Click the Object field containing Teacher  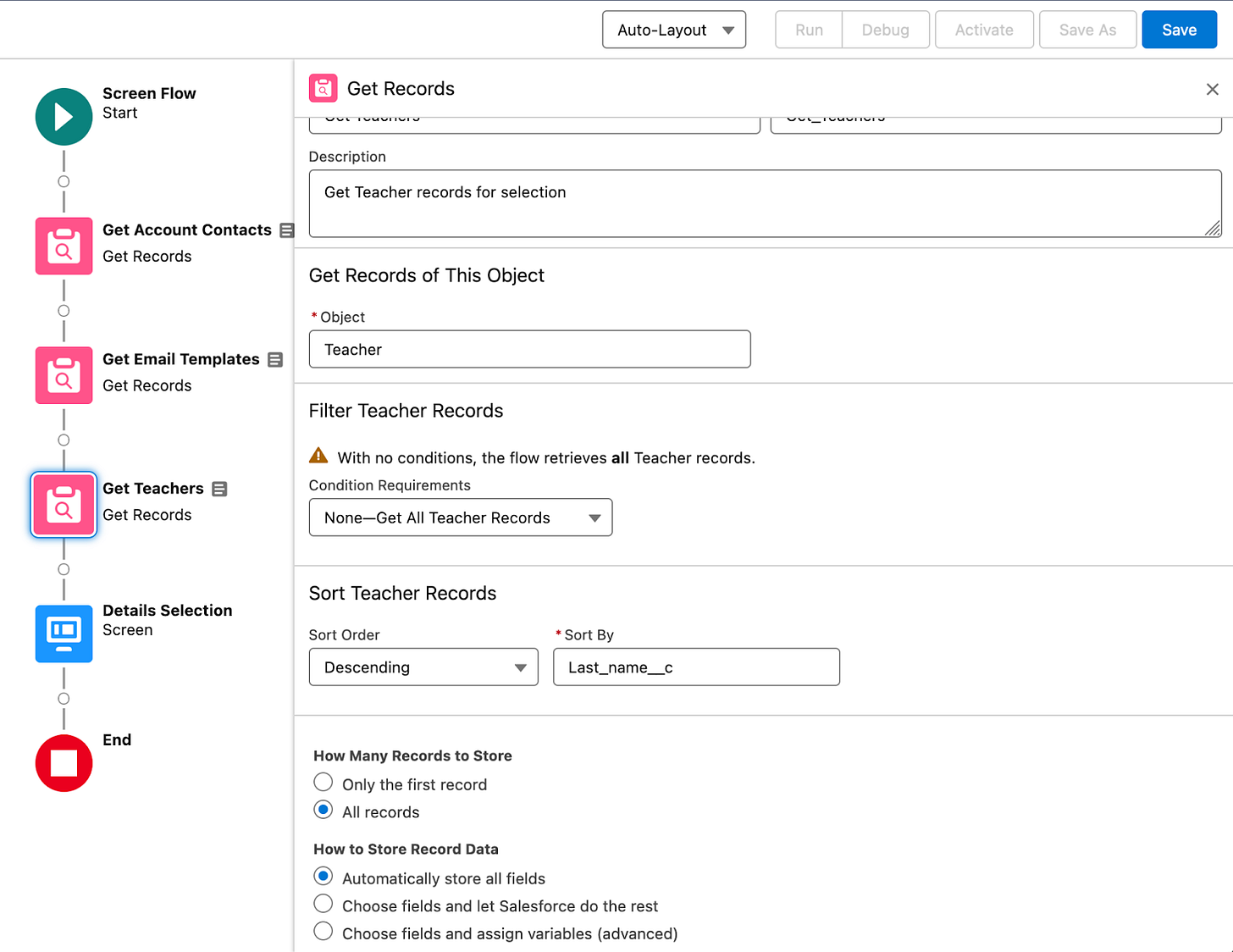click(529, 349)
